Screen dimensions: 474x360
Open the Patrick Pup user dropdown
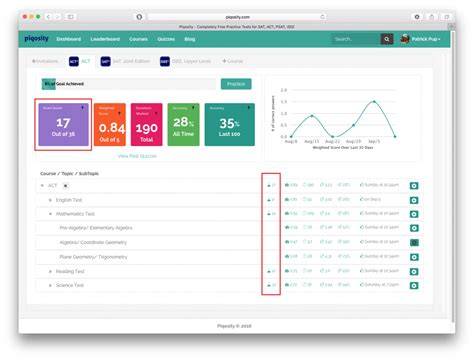(420, 39)
